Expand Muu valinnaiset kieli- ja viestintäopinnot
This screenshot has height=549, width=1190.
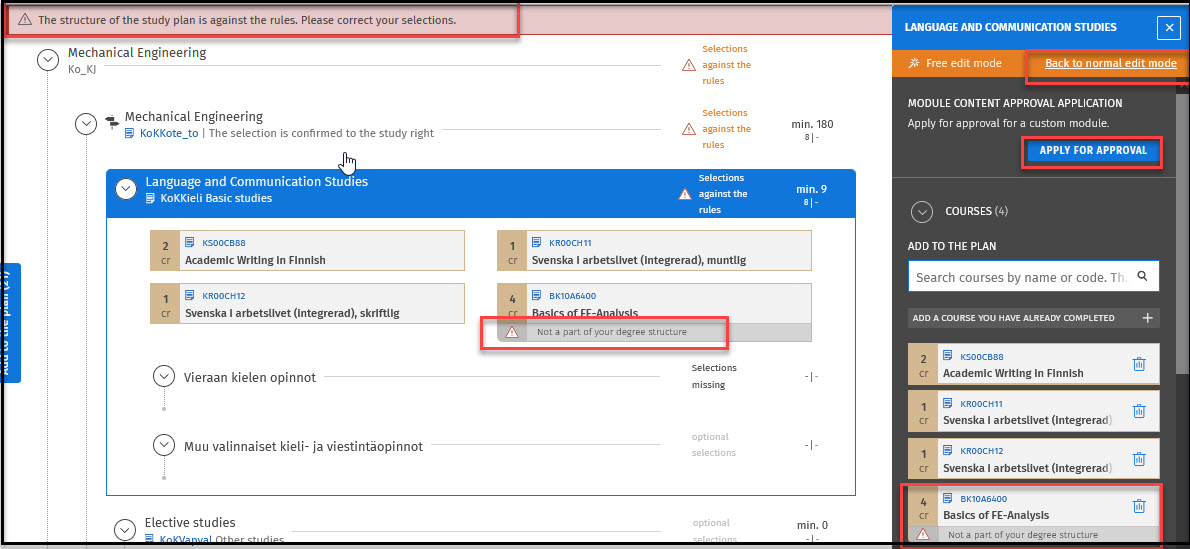coord(164,445)
